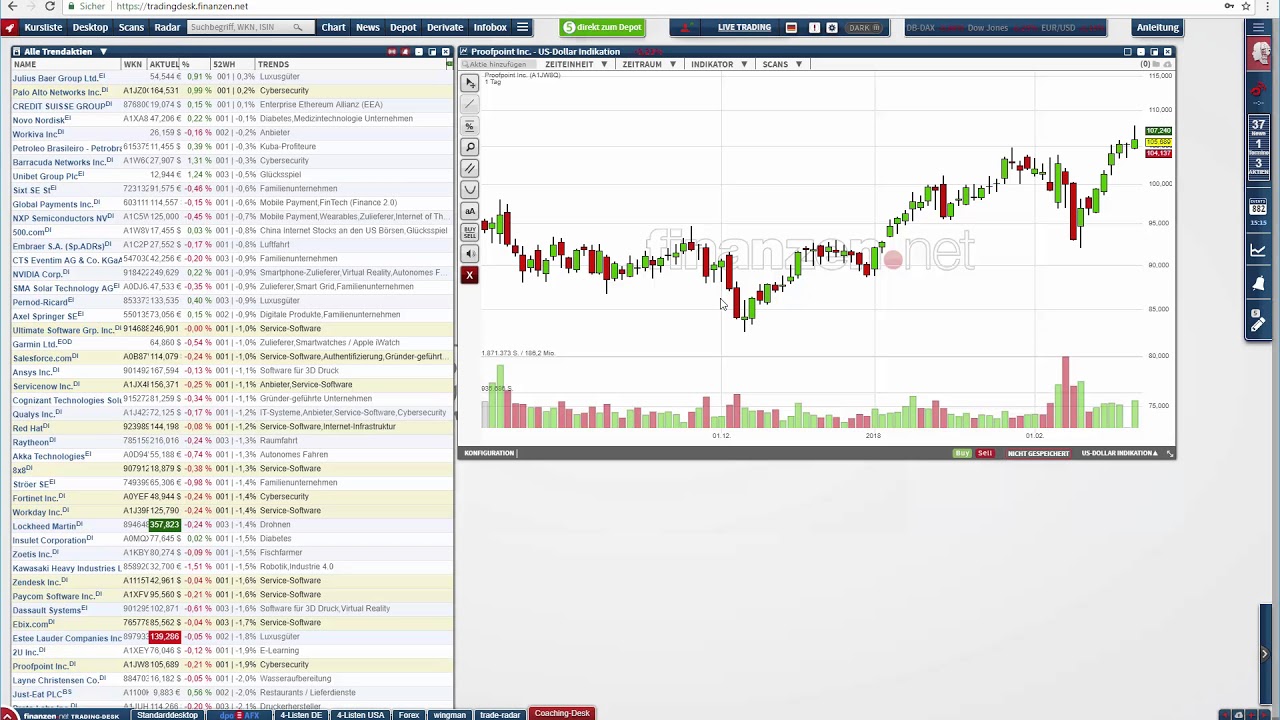Open the gear settings icon in top bar
Viewport: 1280px width, 720px height.
point(832,28)
